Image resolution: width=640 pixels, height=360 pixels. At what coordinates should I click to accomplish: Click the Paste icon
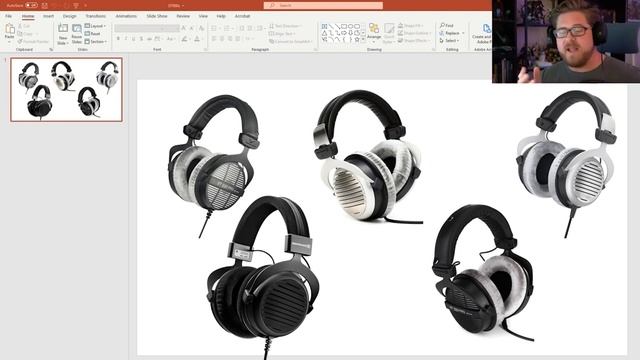pyautogui.click(x=10, y=29)
